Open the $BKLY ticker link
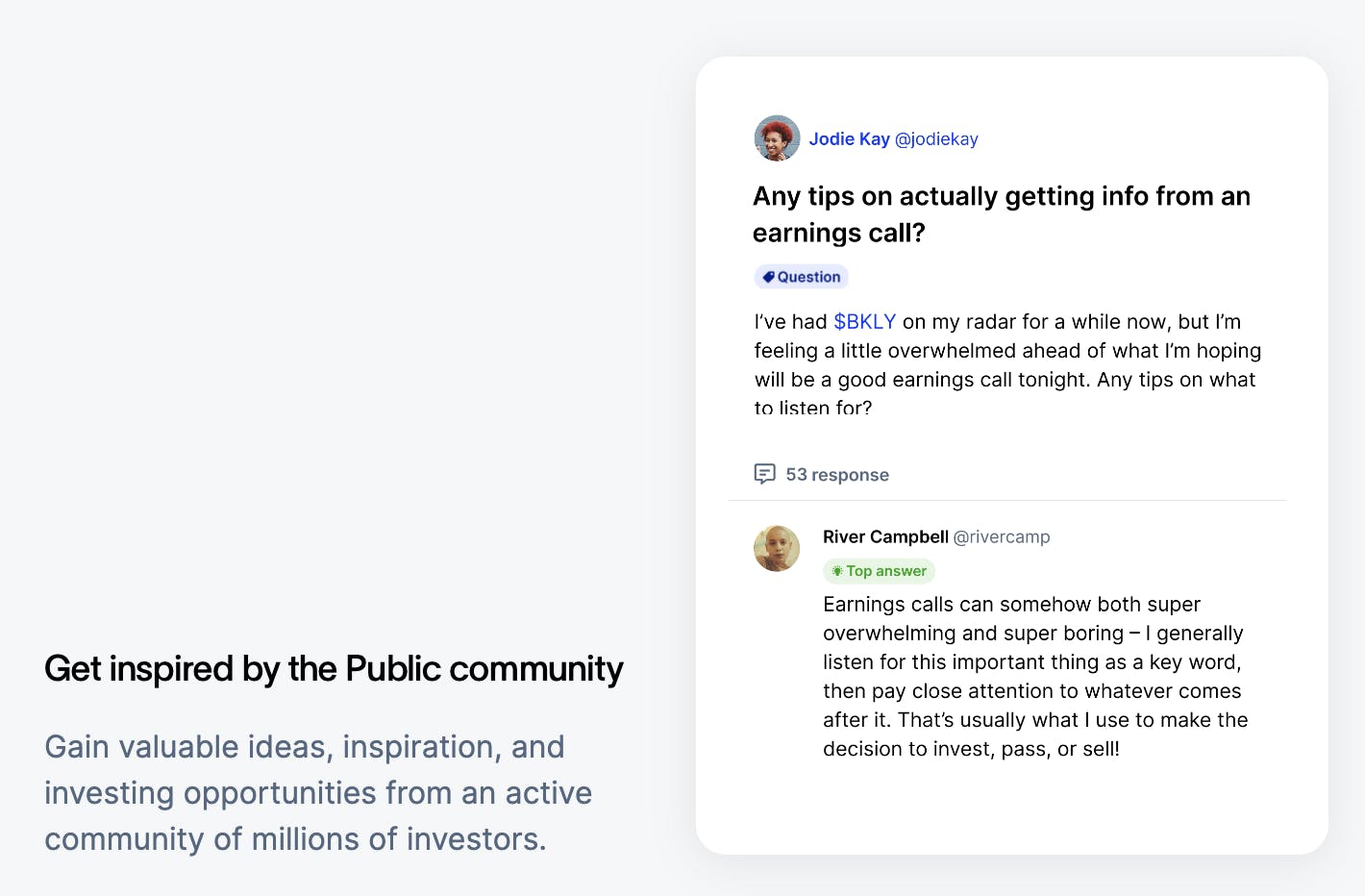Viewport: 1365px width, 896px height. tap(864, 322)
